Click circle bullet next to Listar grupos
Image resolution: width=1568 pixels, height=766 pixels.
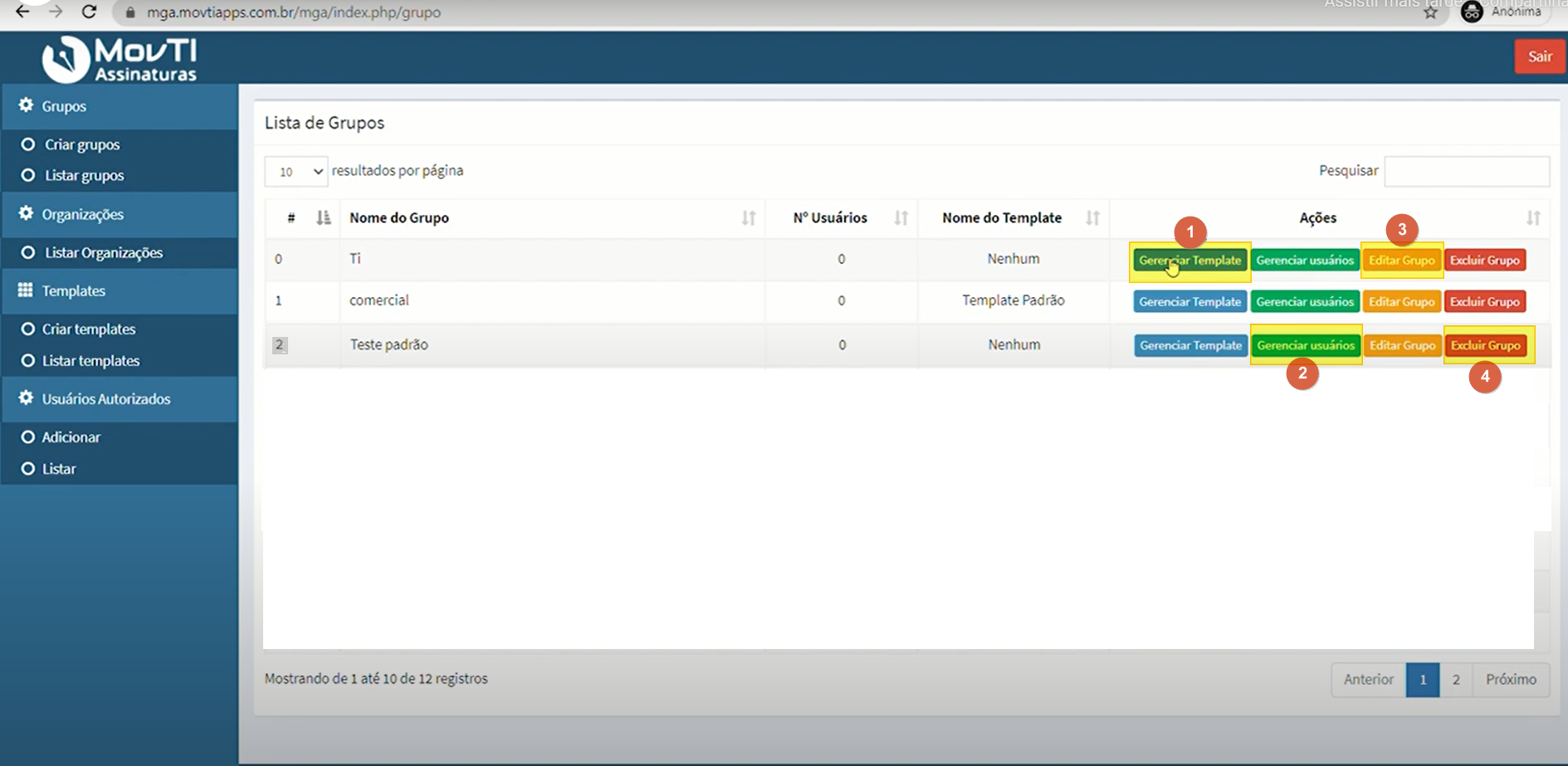point(28,175)
